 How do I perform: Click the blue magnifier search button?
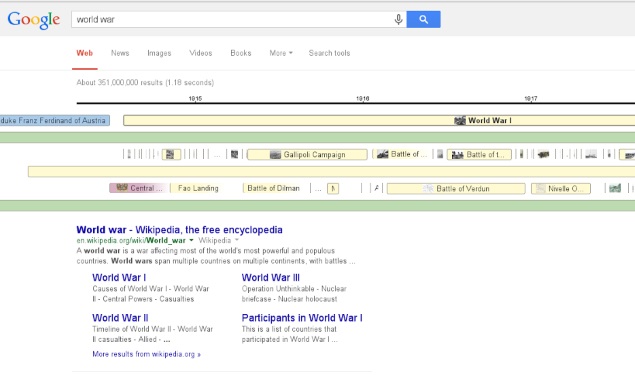[423, 19]
